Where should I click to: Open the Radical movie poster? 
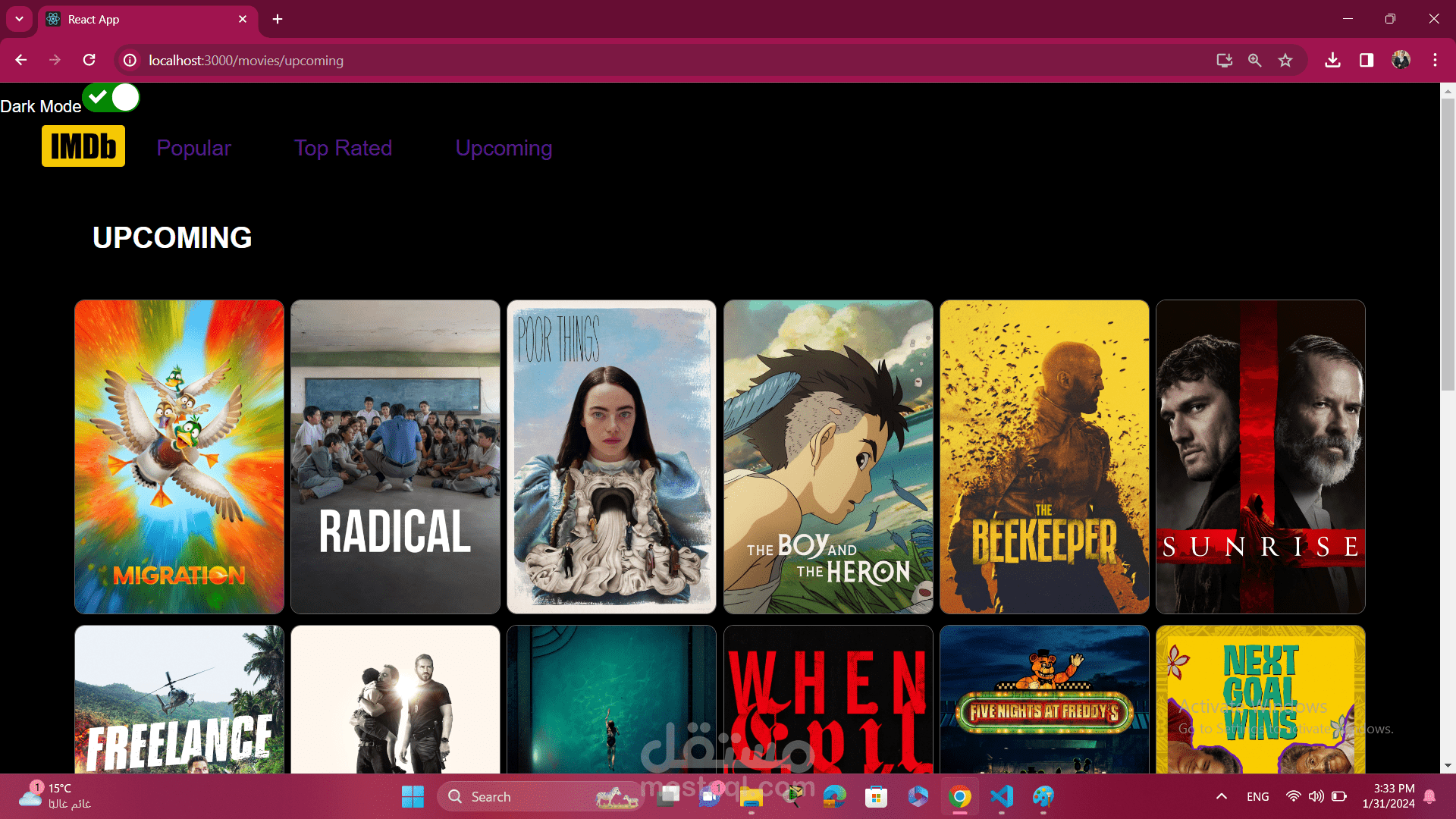pos(395,457)
